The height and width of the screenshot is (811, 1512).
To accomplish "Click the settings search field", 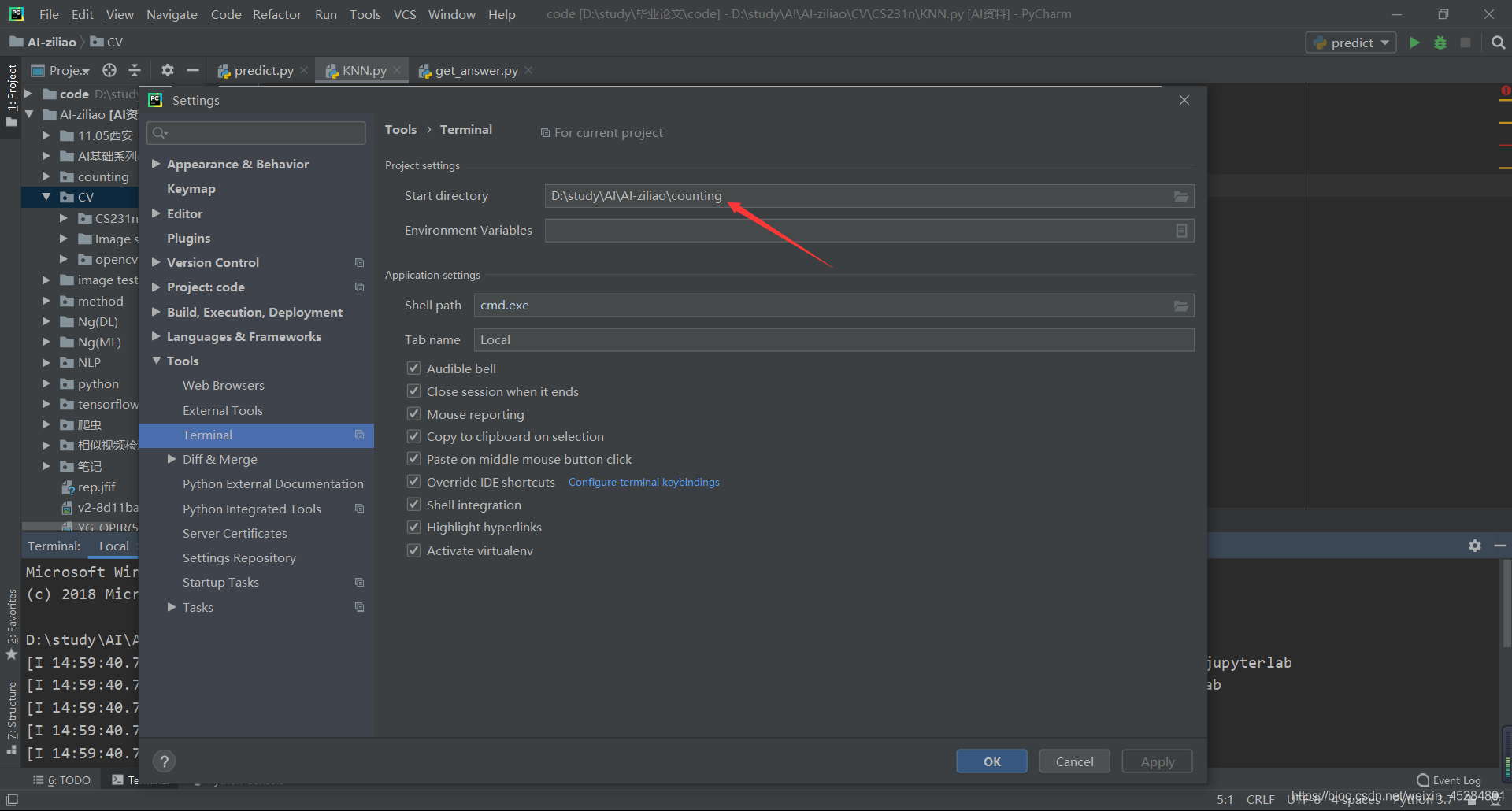I will click(256, 133).
